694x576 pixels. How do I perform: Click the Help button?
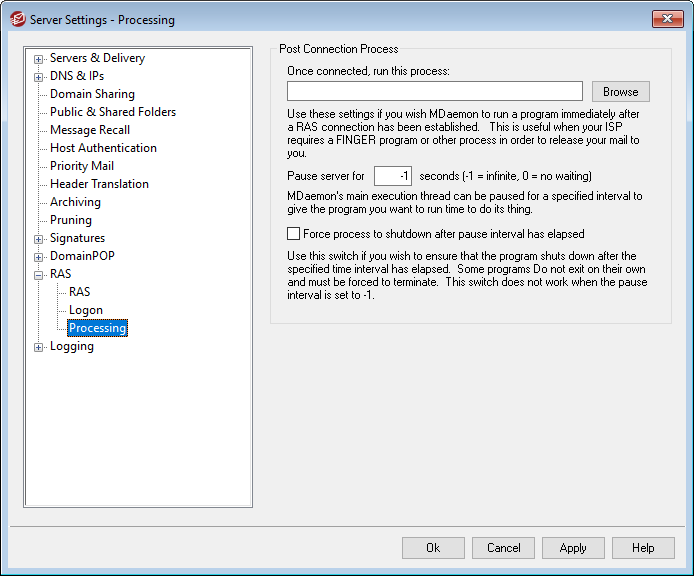coord(643,548)
